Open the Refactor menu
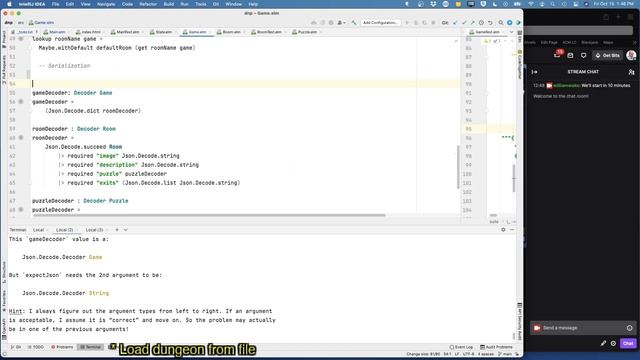 (x=148, y=4)
